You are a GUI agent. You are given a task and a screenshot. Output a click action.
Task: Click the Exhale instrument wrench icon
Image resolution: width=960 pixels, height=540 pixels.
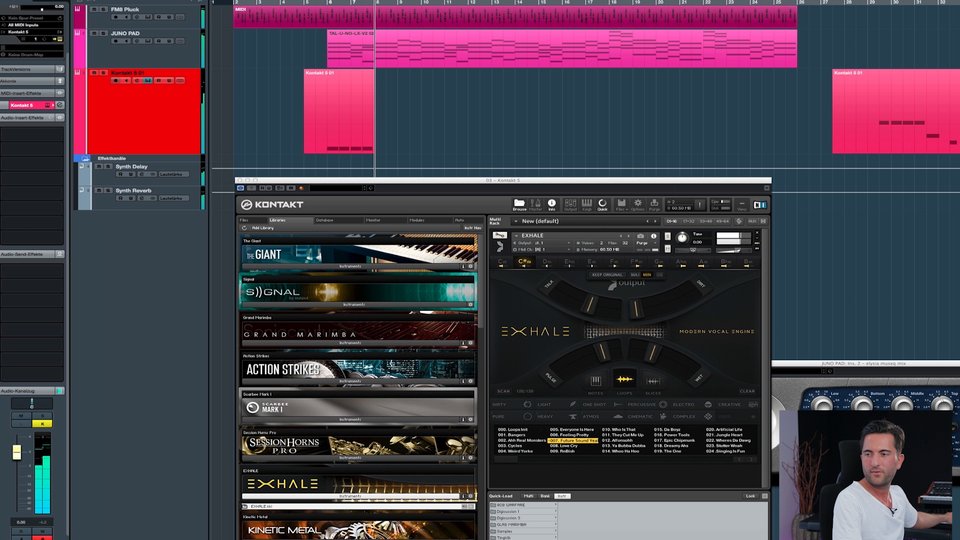(x=500, y=235)
